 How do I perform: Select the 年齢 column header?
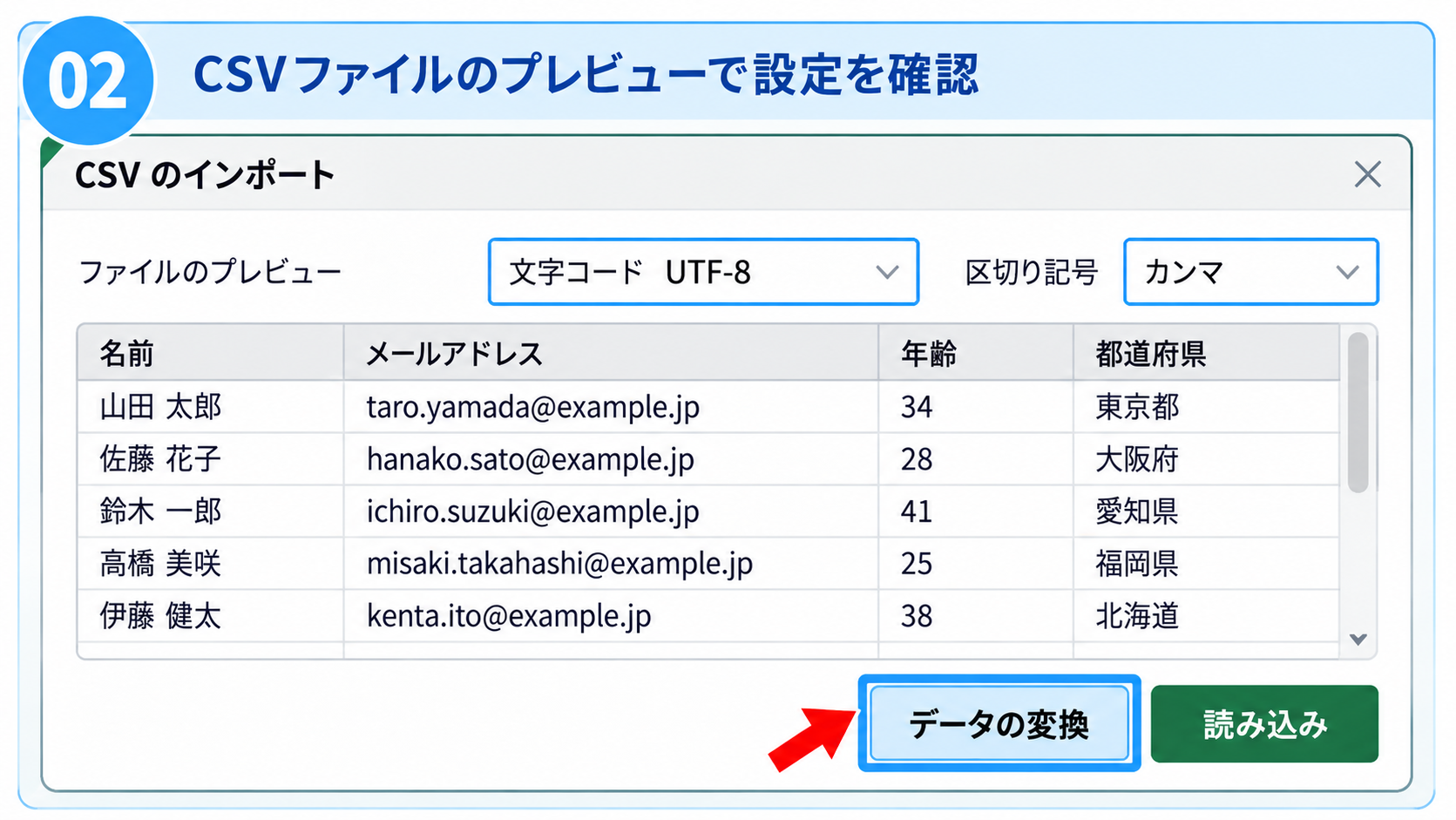(x=976, y=353)
